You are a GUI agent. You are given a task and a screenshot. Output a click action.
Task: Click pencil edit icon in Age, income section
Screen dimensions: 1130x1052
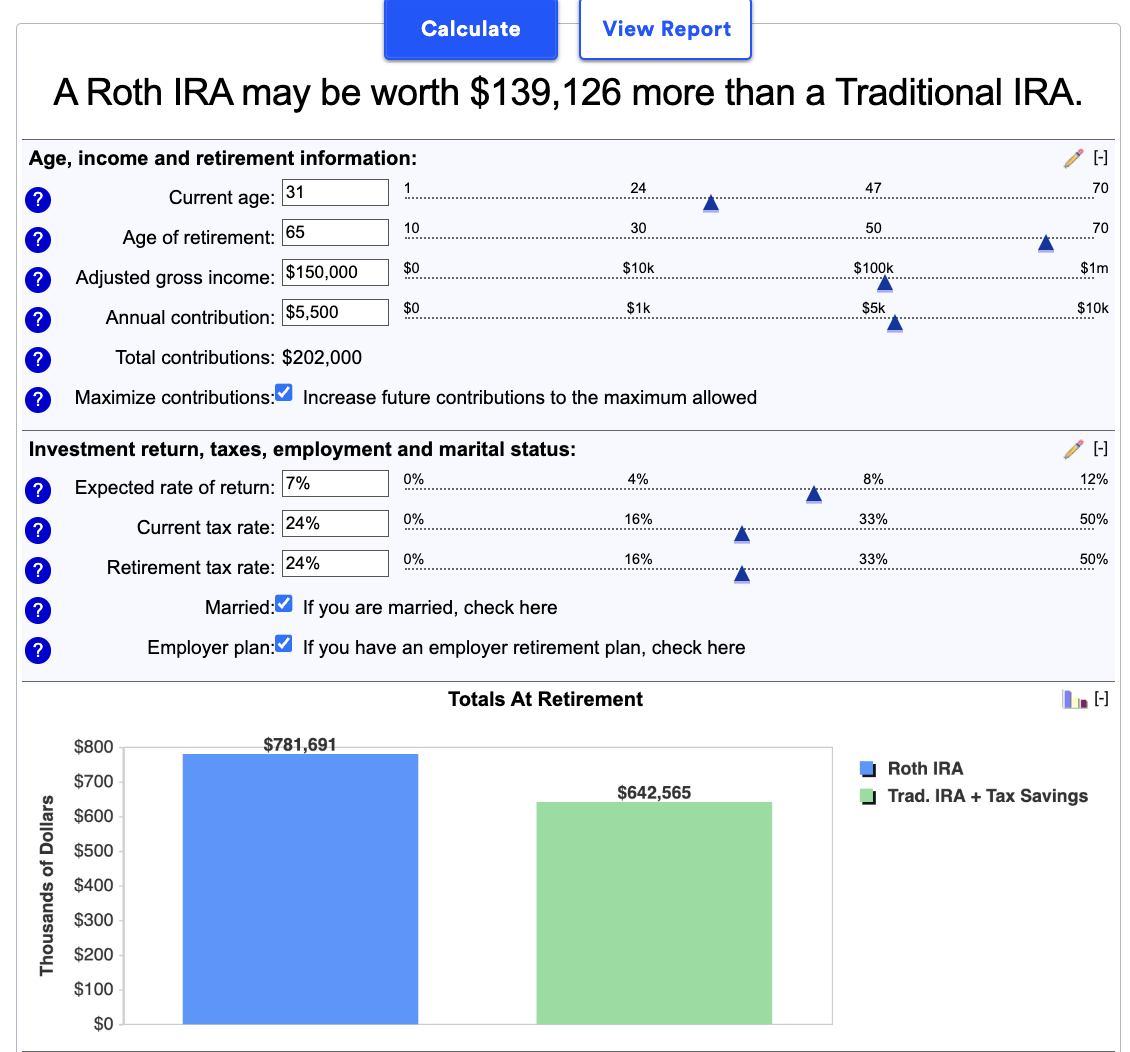click(x=1073, y=158)
